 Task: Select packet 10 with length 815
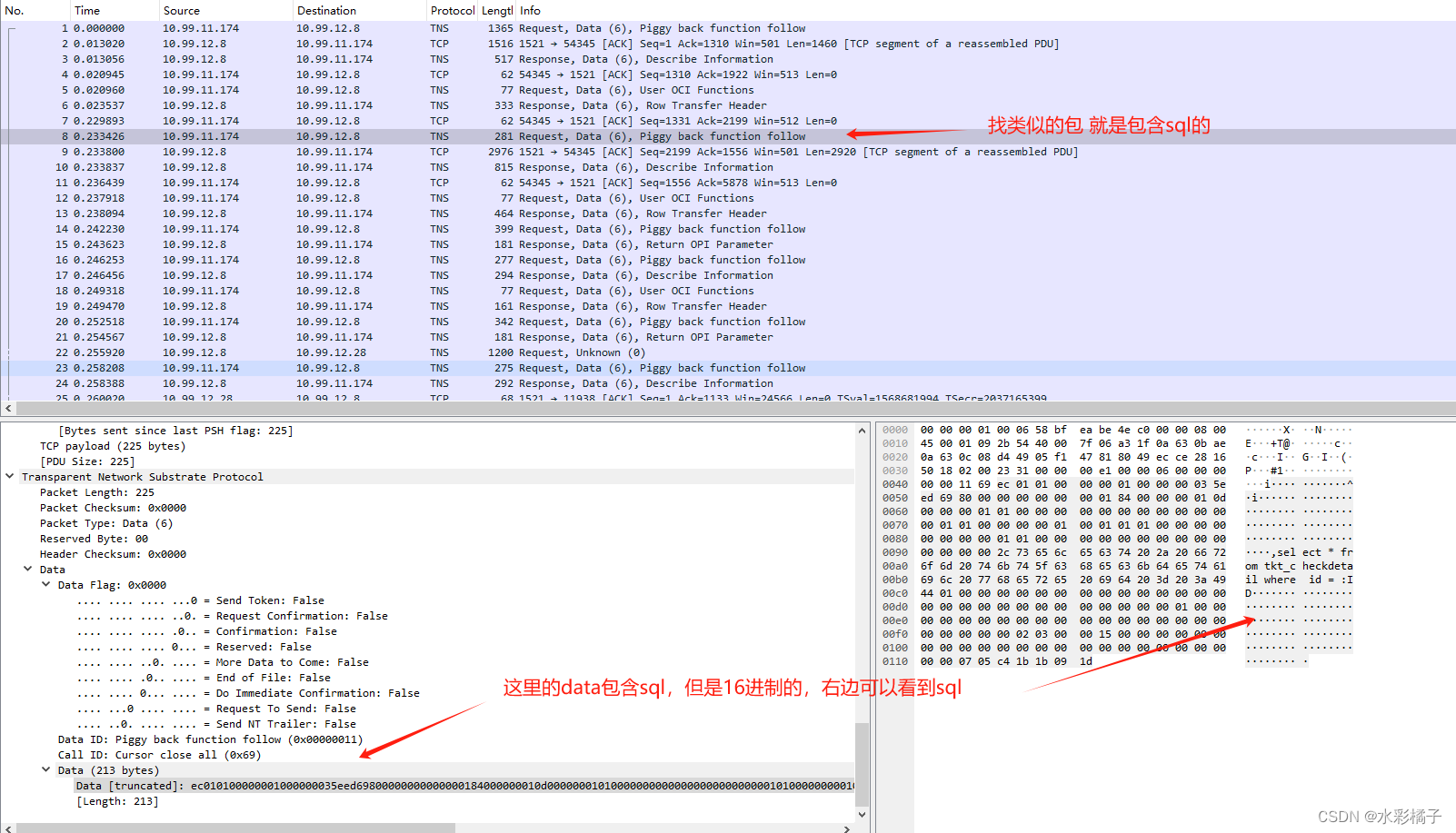point(728,167)
